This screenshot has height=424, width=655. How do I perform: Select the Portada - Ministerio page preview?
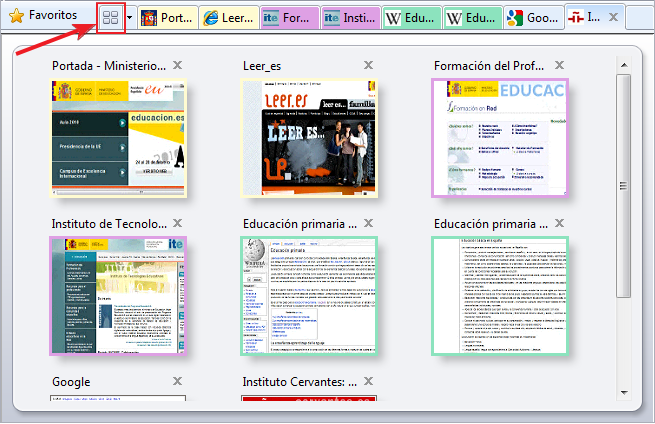118,138
